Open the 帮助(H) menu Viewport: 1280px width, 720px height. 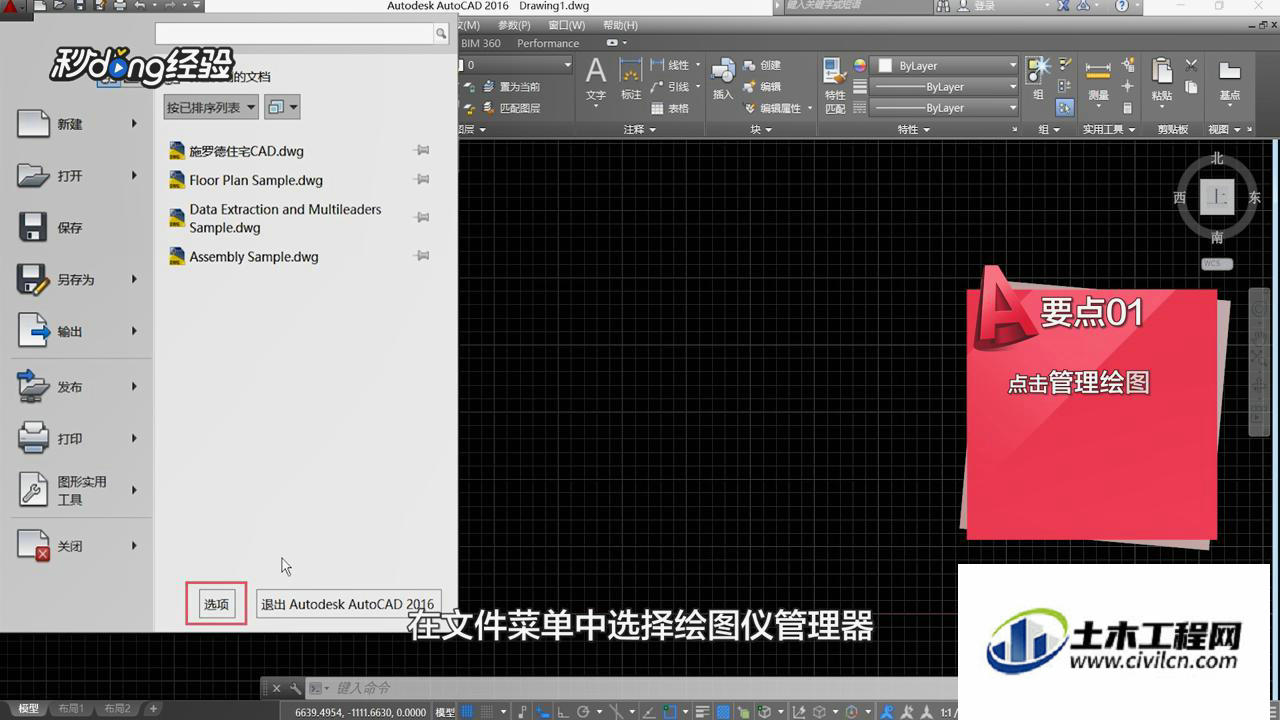coord(620,25)
